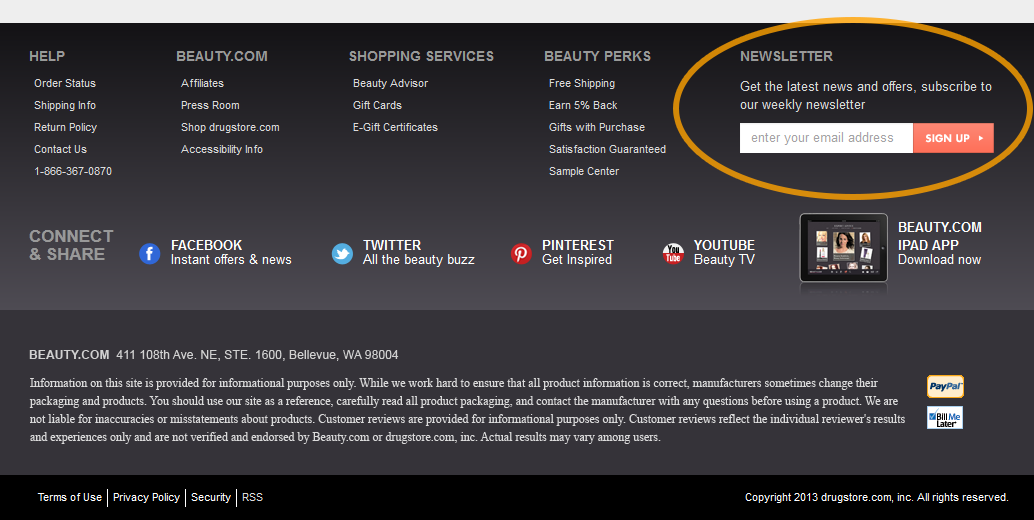The width and height of the screenshot is (1034, 520).
Task: Open the iPad app thumbnail image
Action: click(x=843, y=248)
